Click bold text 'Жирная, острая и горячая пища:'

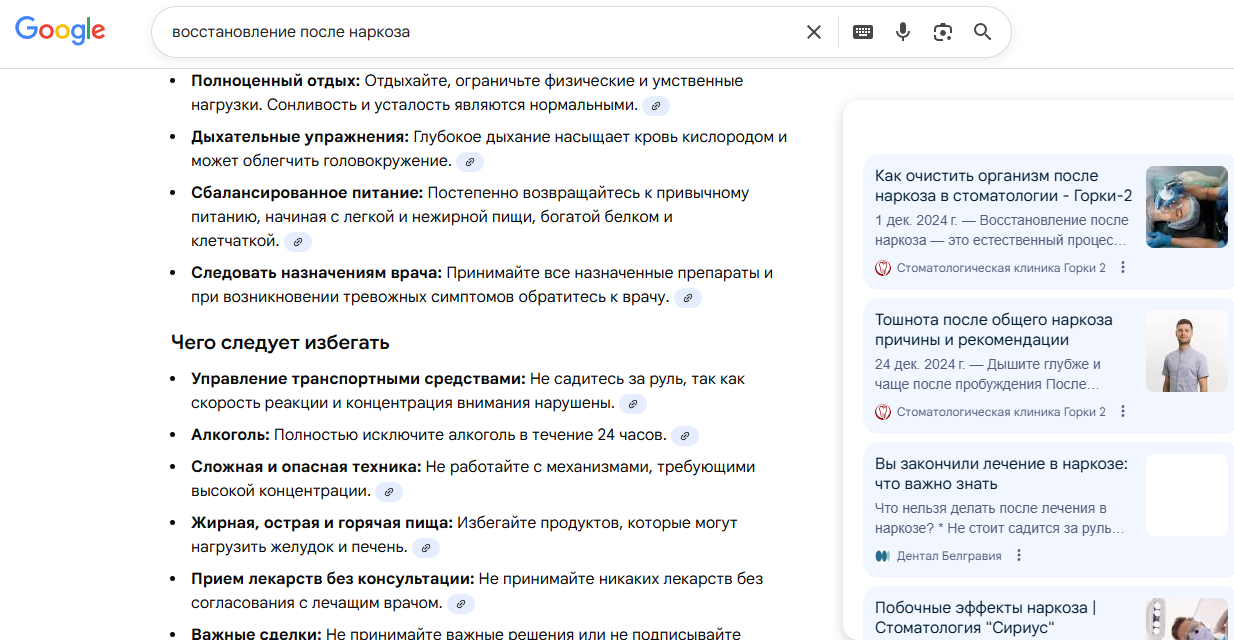322,523
